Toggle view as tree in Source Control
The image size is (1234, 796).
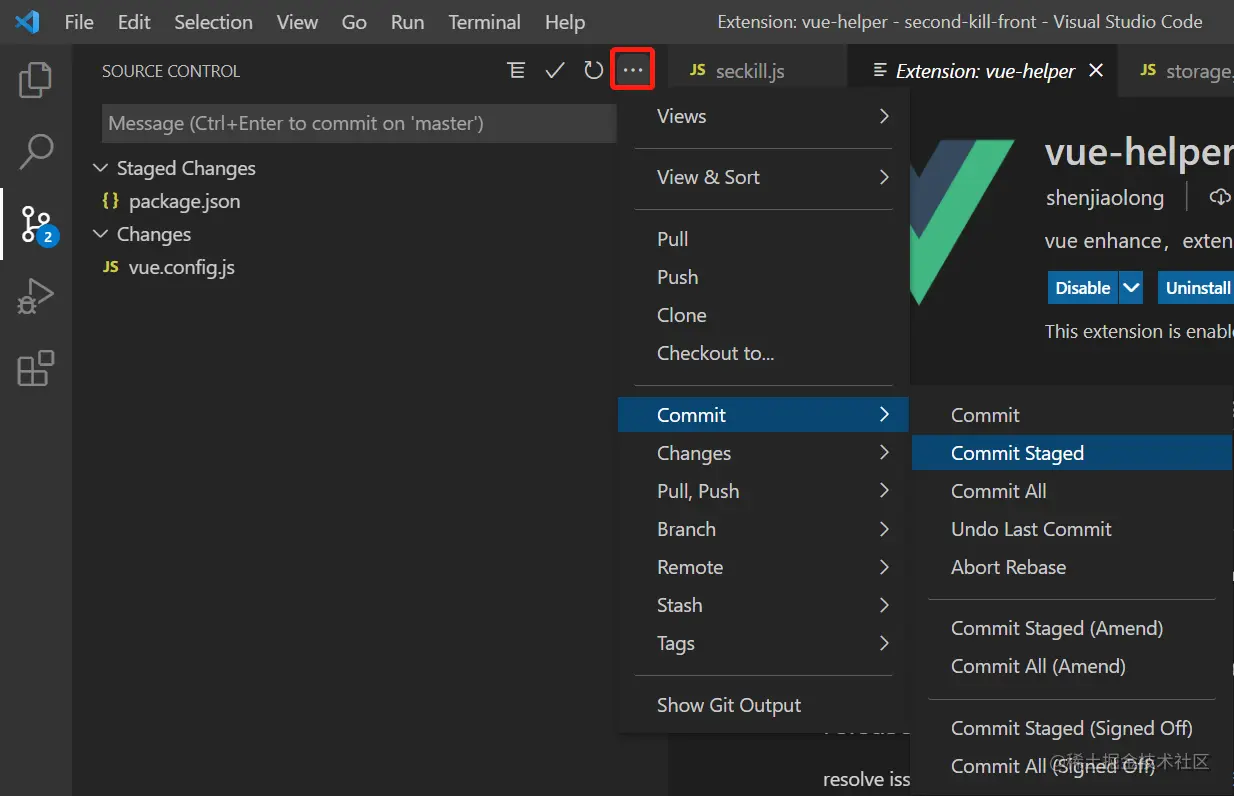coord(516,70)
